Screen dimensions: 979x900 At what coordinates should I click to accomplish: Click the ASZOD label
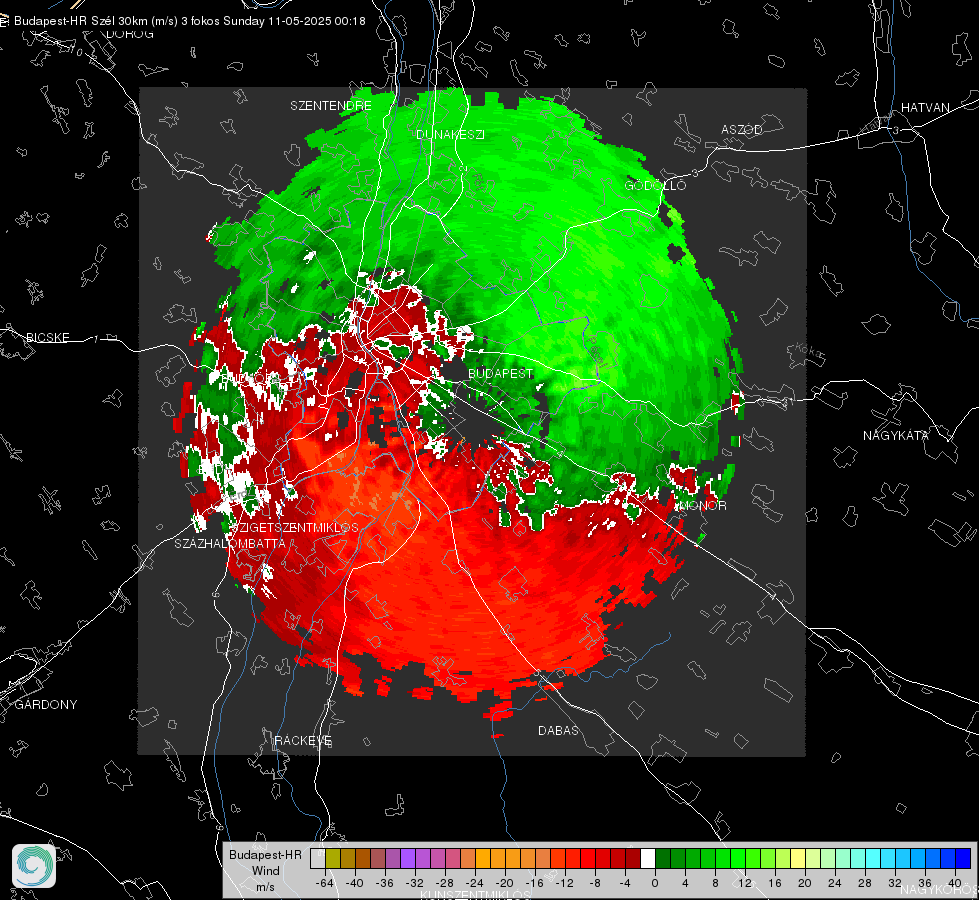pos(742,129)
